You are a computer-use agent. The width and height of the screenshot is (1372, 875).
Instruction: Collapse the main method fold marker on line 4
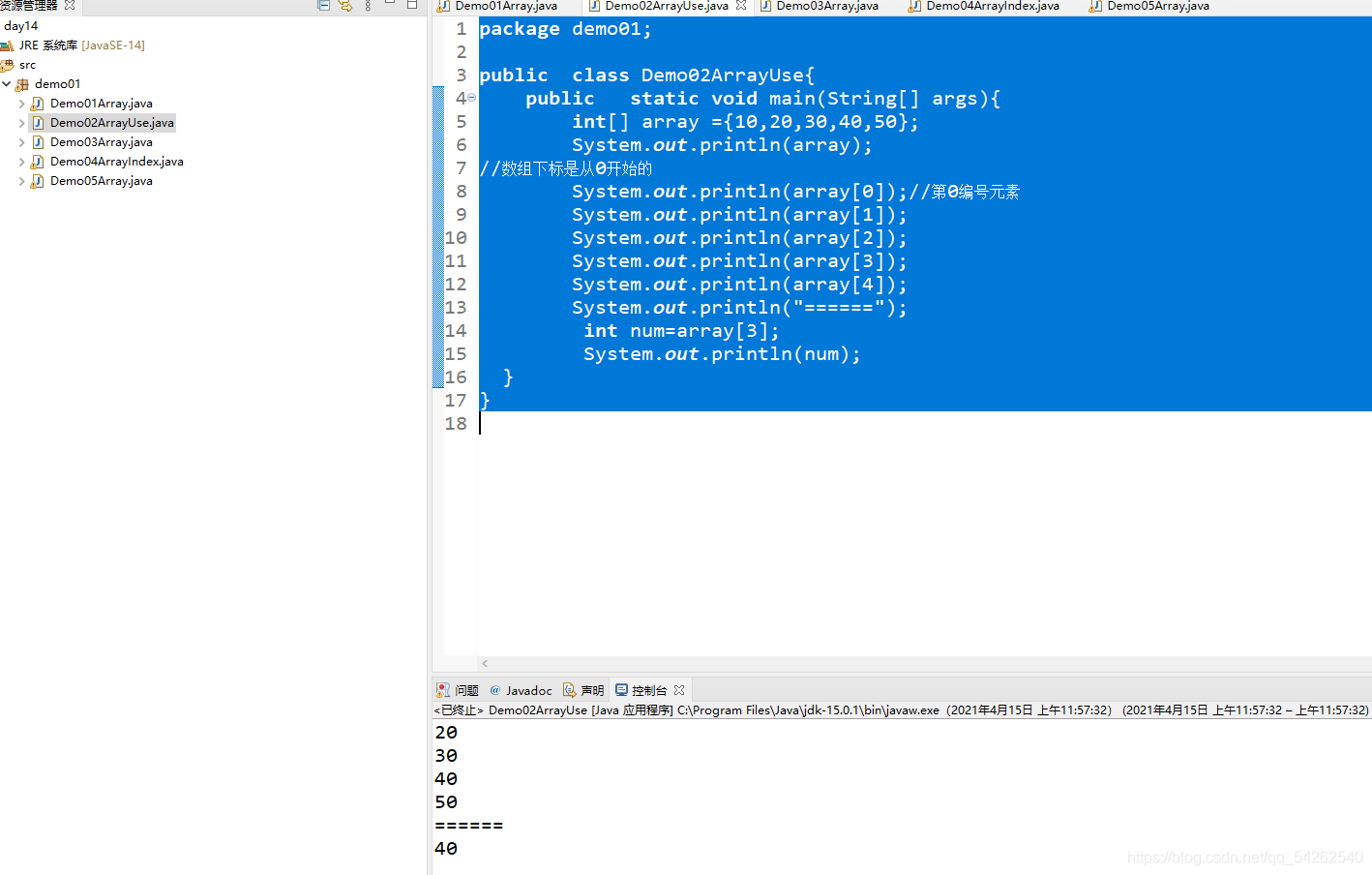point(472,98)
